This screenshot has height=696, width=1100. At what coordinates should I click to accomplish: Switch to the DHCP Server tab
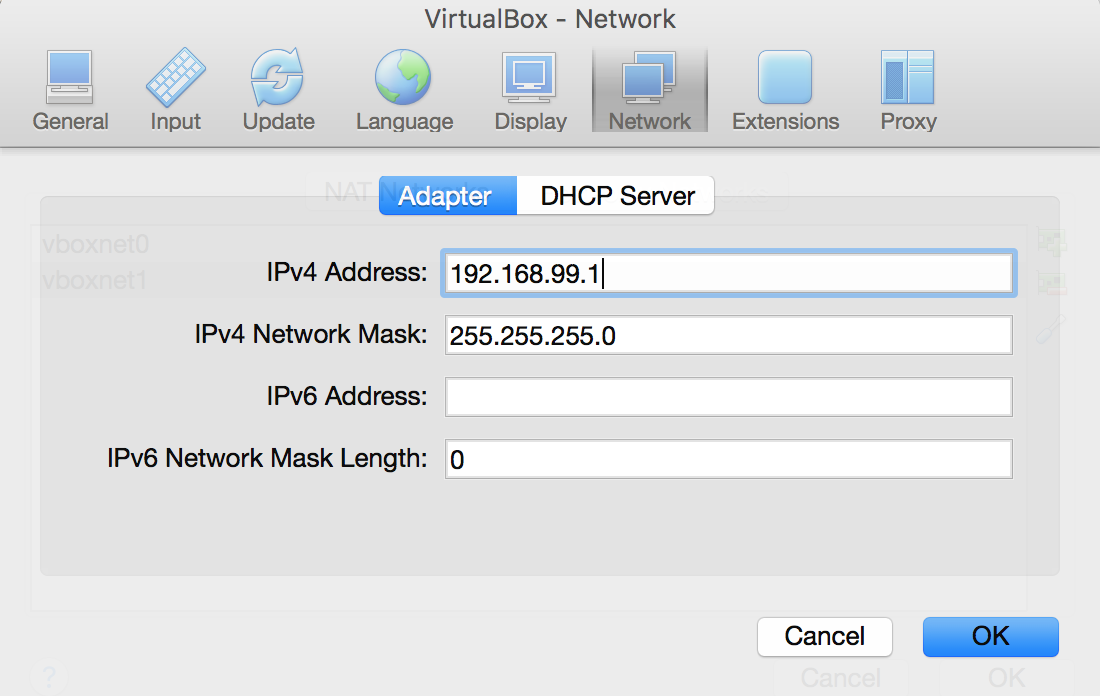tap(617, 196)
